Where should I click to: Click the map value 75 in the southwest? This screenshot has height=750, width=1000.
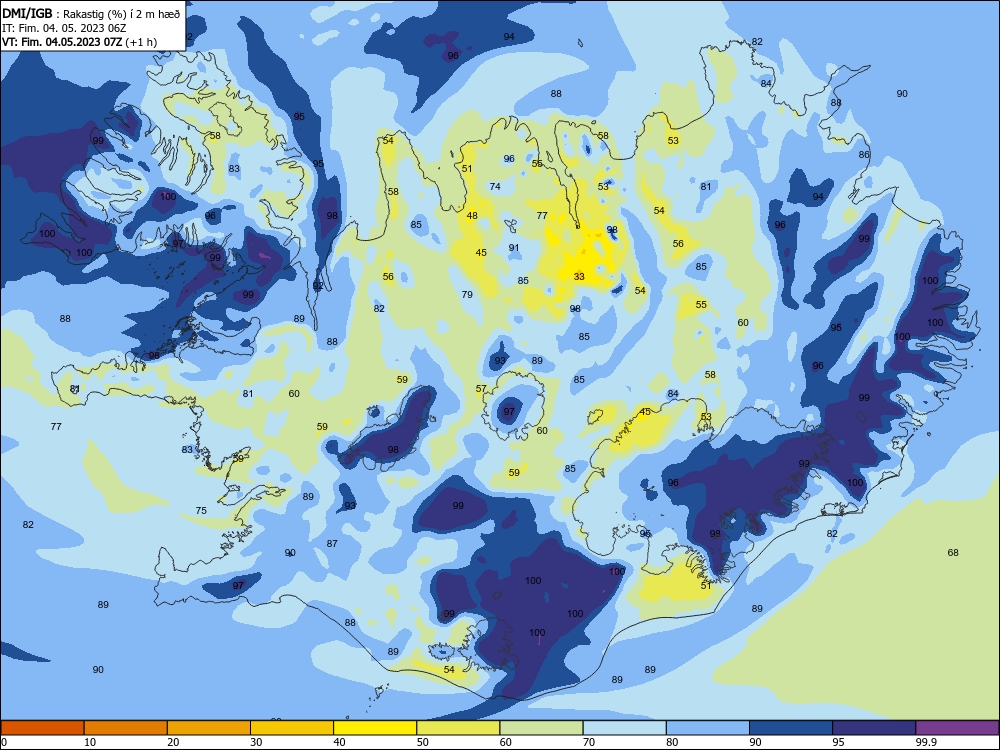(x=201, y=510)
